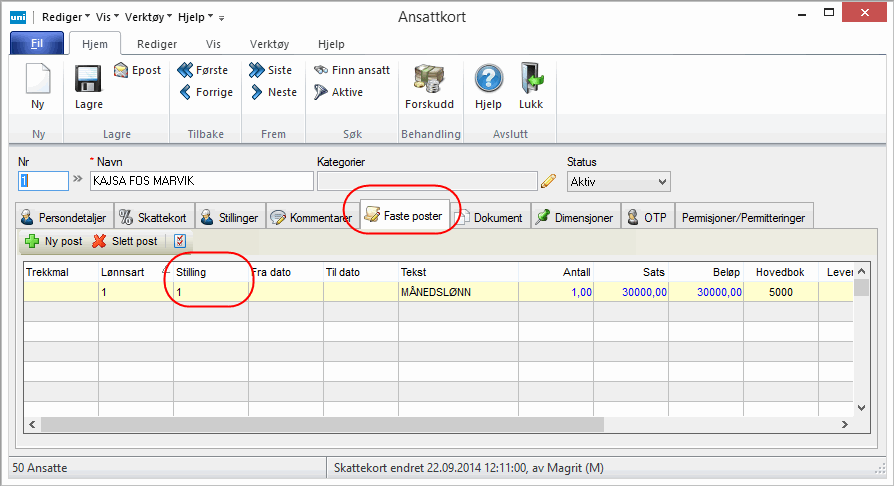Delete the entry with Slett post

[124, 241]
